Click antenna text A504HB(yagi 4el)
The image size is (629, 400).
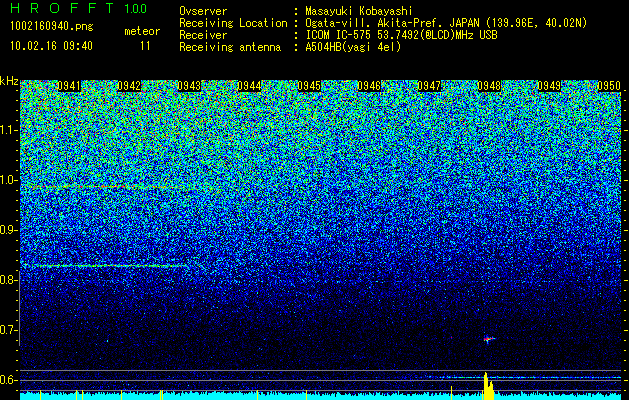coord(353,47)
